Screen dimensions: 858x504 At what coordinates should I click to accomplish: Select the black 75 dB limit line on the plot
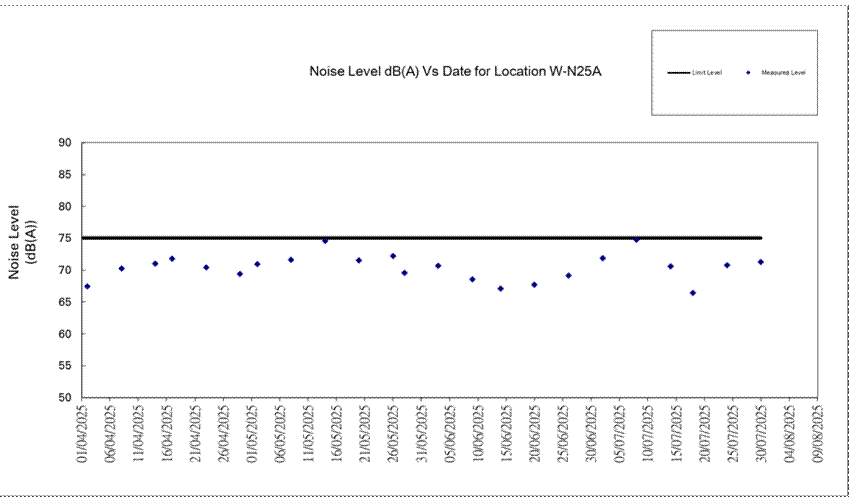(x=450, y=238)
